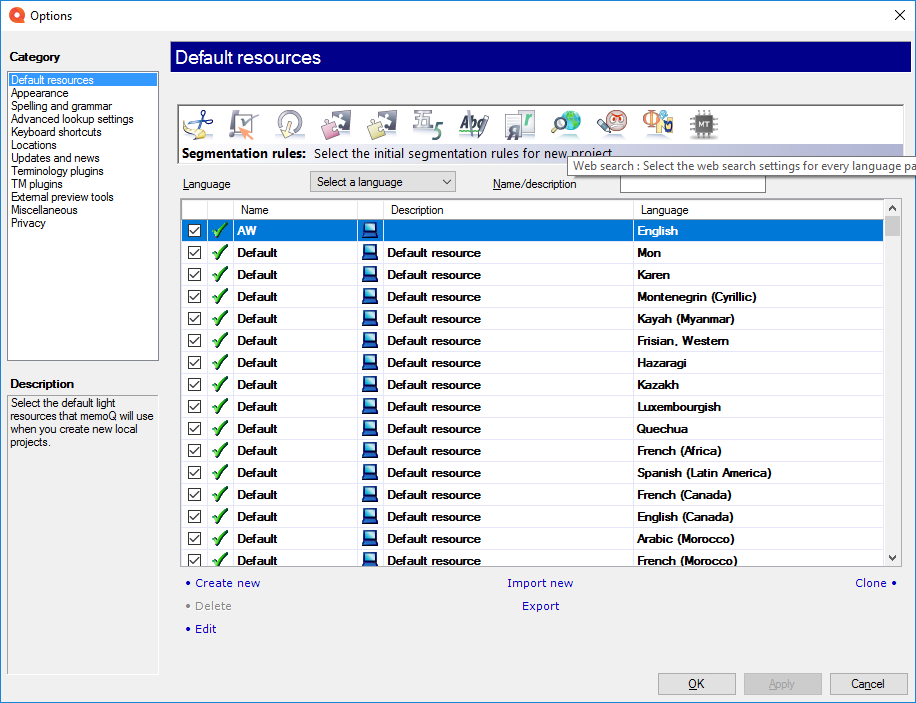Screen dimensions: 916x703
Task: Click the Create new link
Action: click(227, 583)
